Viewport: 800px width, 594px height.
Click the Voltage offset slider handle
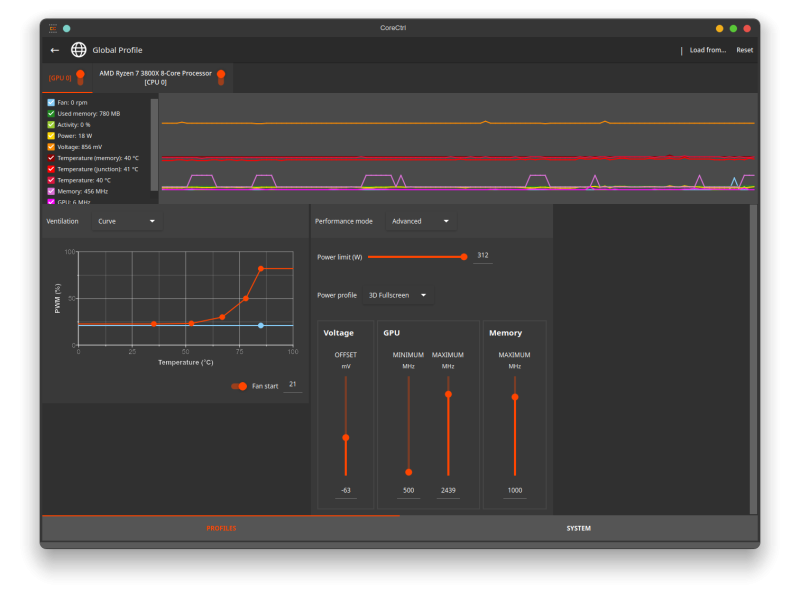click(x=346, y=438)
